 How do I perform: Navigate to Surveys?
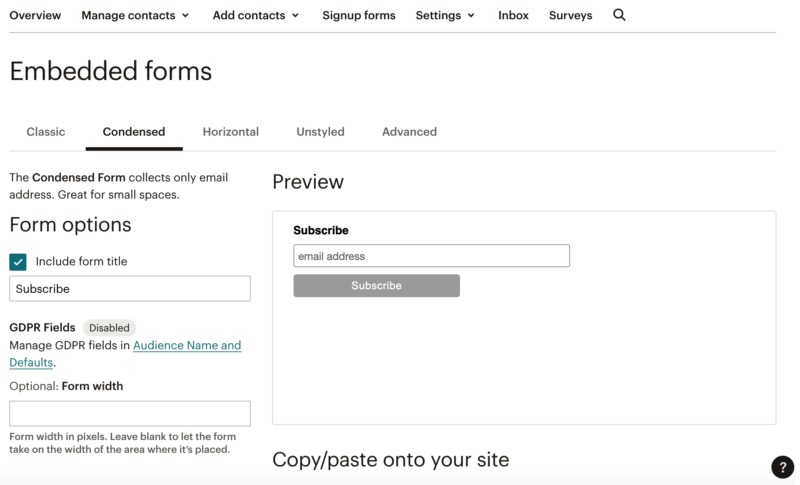pyautogui.click(x=570, y=16)
